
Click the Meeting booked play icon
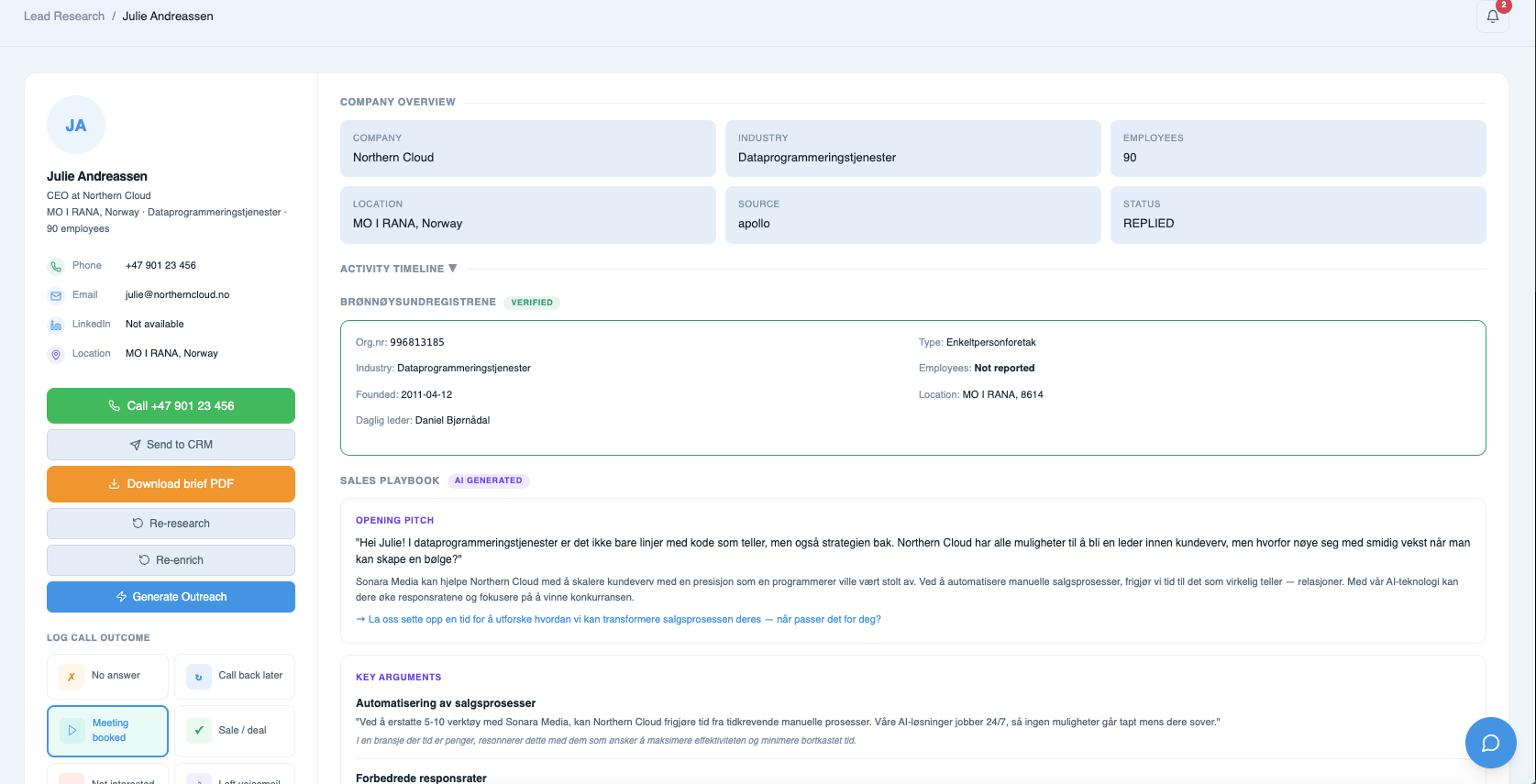72,731
